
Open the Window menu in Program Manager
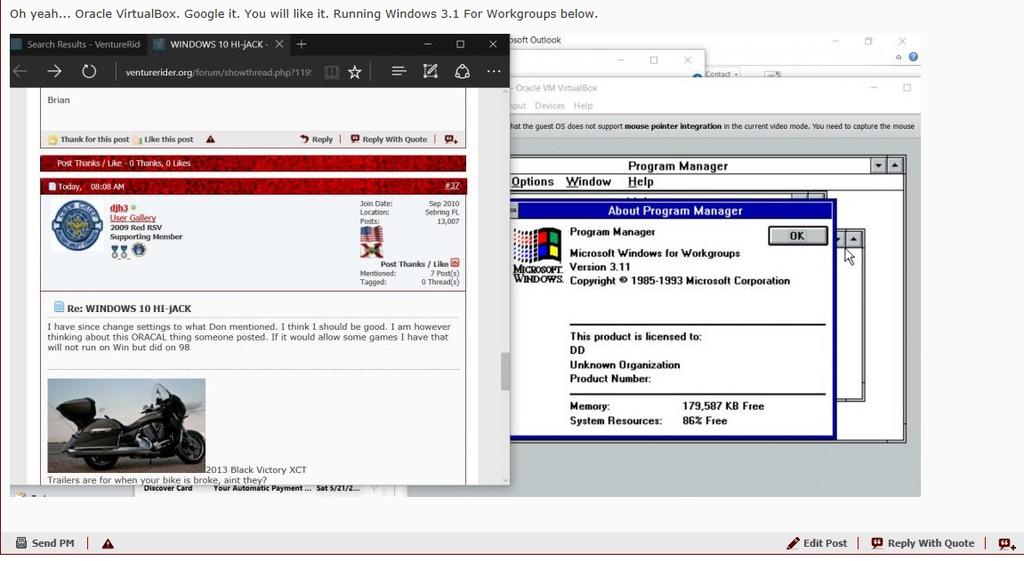click(588, 182)
